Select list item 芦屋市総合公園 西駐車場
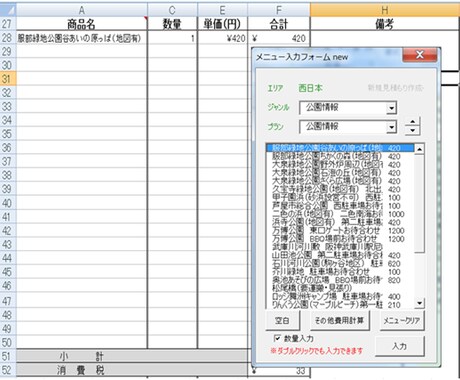The height and width of the screenshot is (380, 460). point(340,206)
